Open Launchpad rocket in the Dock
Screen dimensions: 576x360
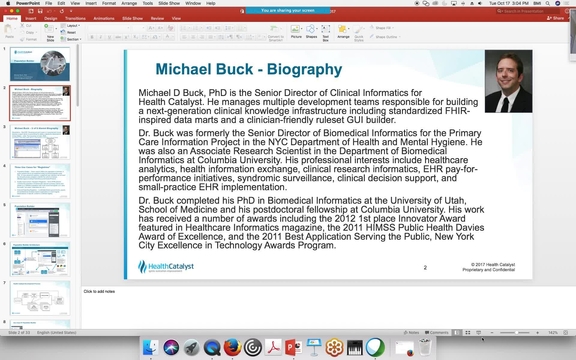191,347
